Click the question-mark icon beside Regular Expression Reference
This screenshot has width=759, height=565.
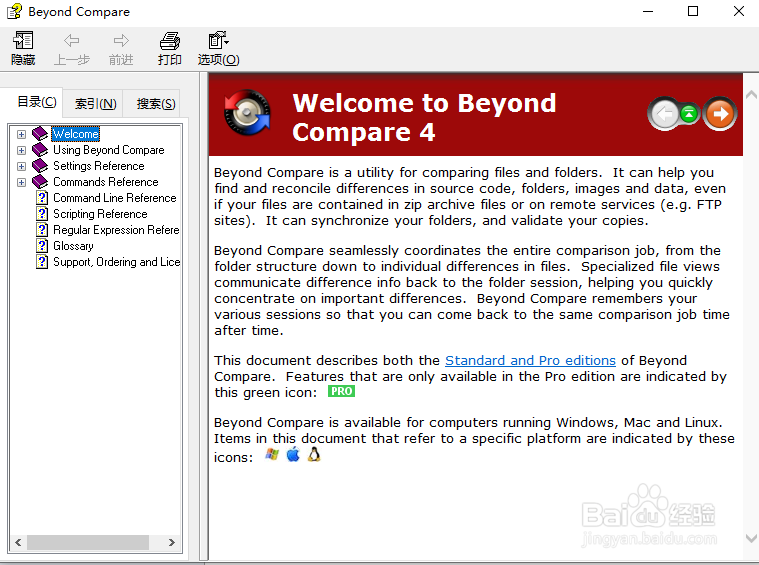tap(42, 229)
